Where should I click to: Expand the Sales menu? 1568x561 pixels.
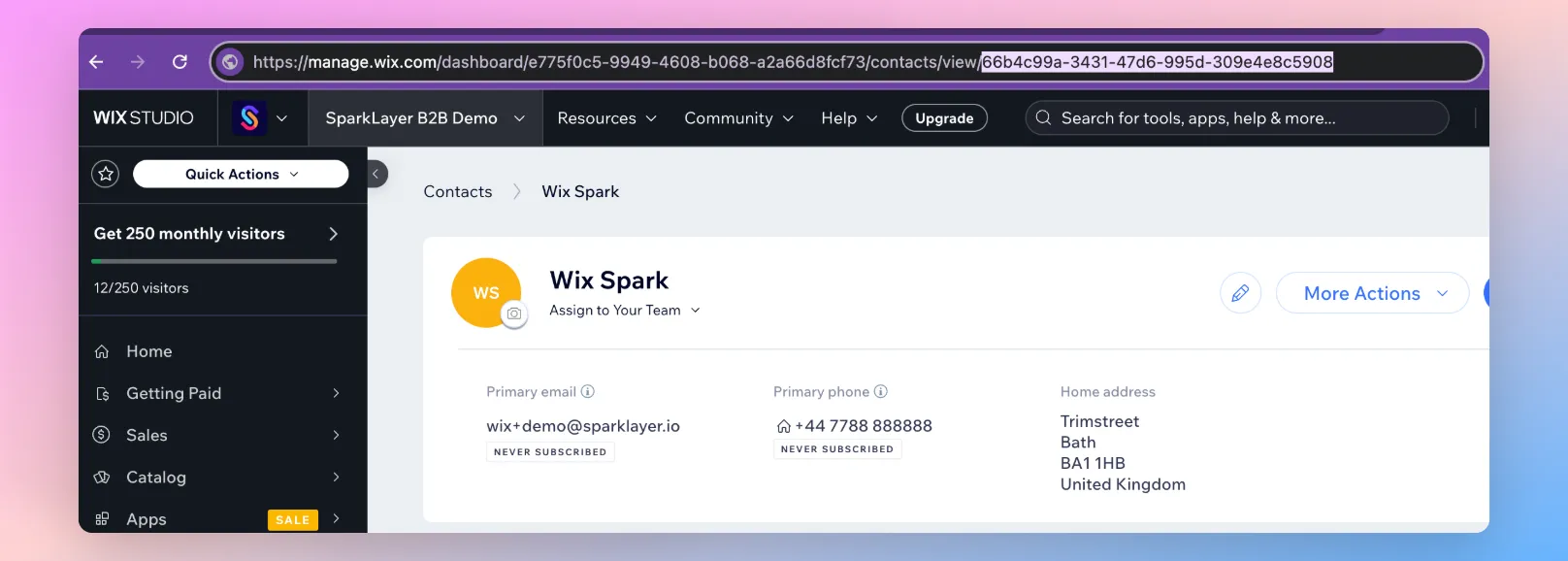222,435
